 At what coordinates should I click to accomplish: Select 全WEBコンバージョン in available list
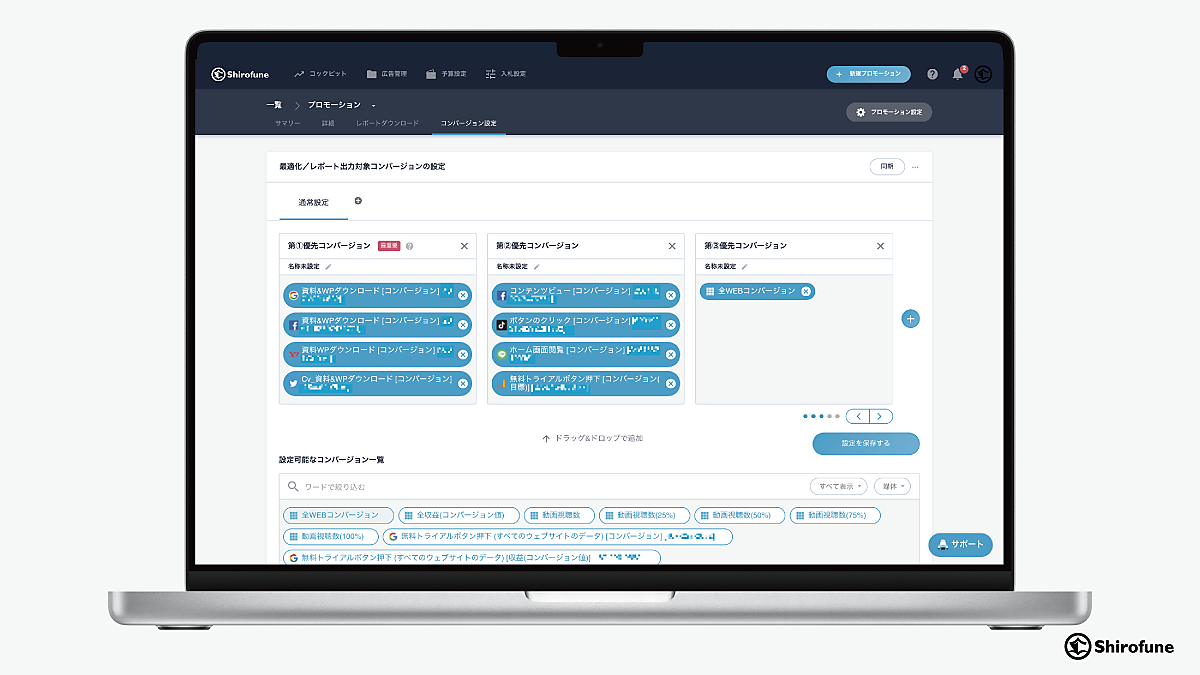[x=339, y=515]
